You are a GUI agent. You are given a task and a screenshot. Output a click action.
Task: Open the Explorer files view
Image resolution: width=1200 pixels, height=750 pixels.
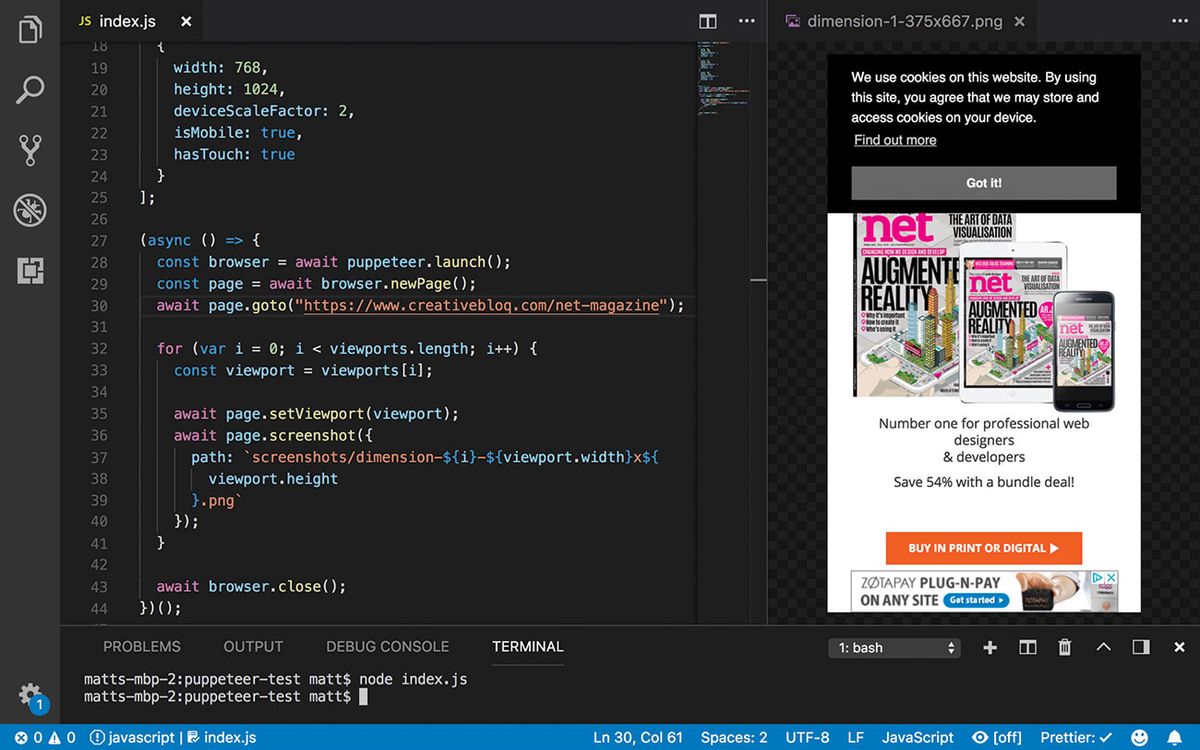click(x=30, y=30)
